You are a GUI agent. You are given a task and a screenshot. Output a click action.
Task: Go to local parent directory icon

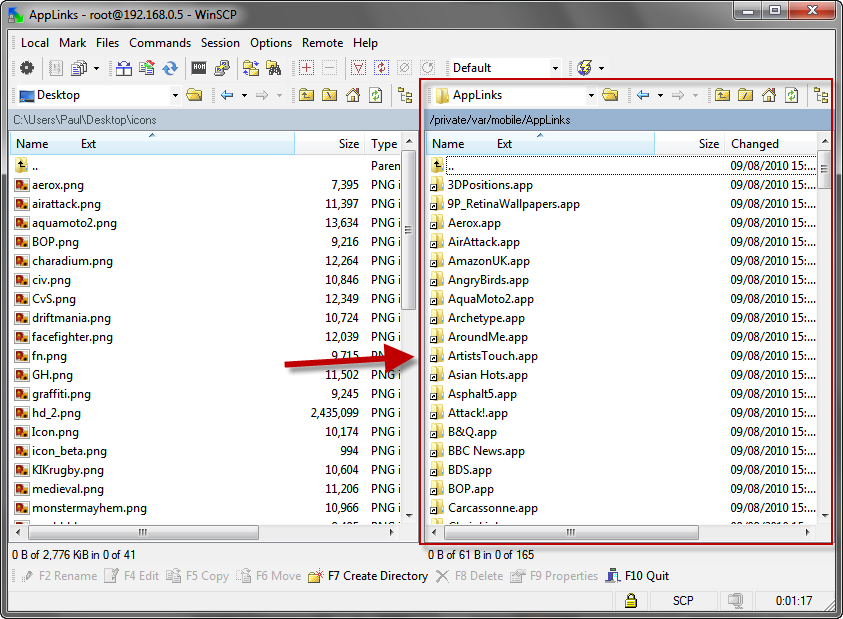(x=306, y=95)
